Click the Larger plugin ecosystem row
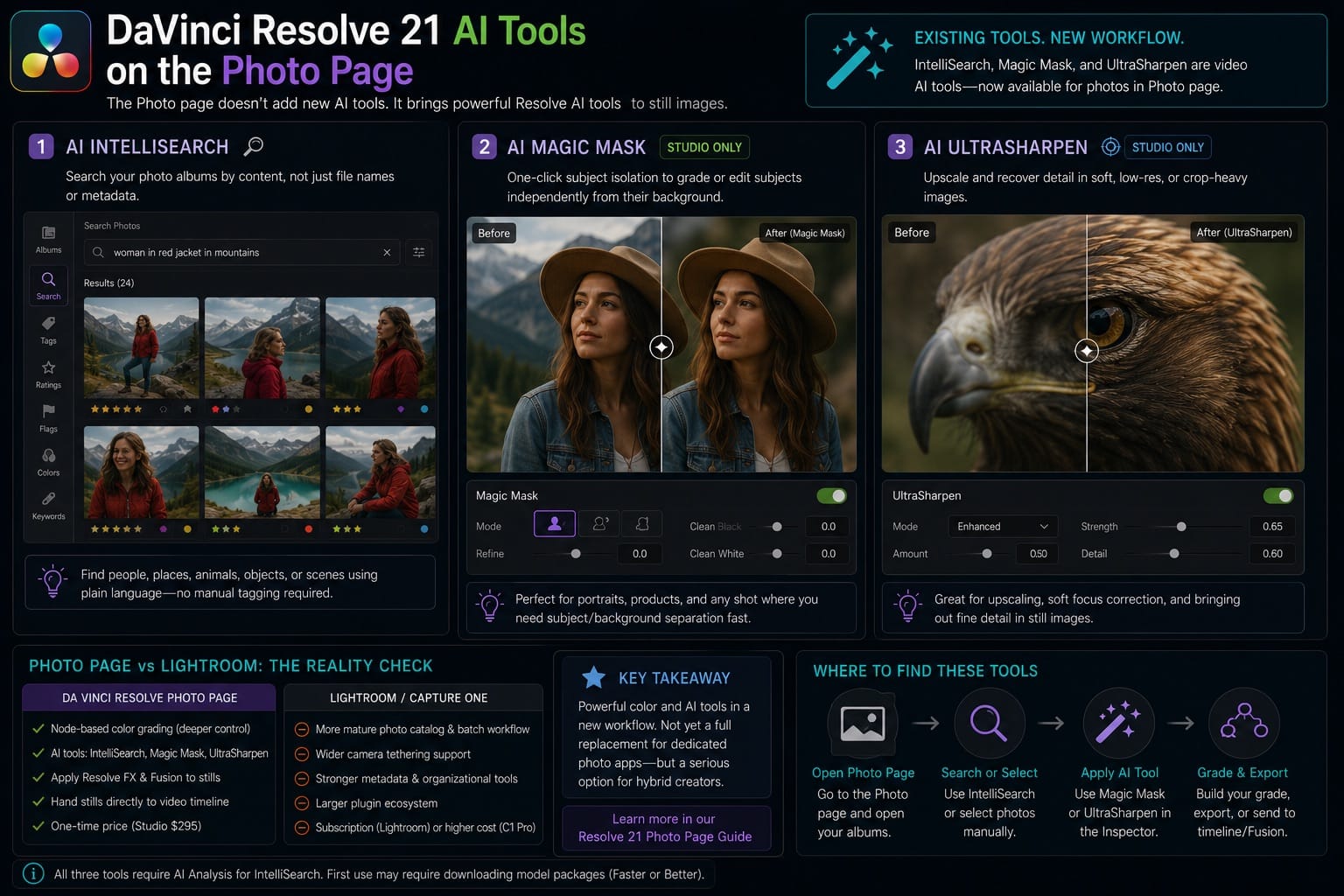The image size is (1344, 896). click(366, 802)
